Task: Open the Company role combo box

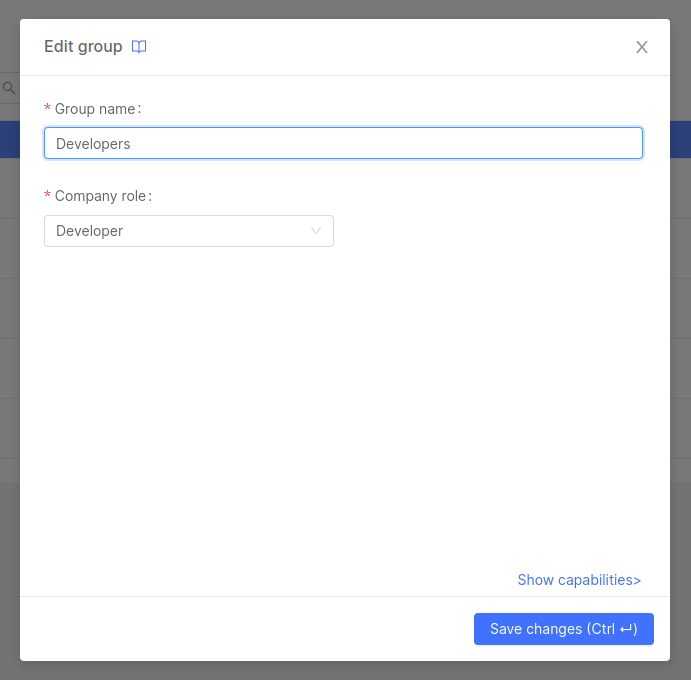Action: 189,231
